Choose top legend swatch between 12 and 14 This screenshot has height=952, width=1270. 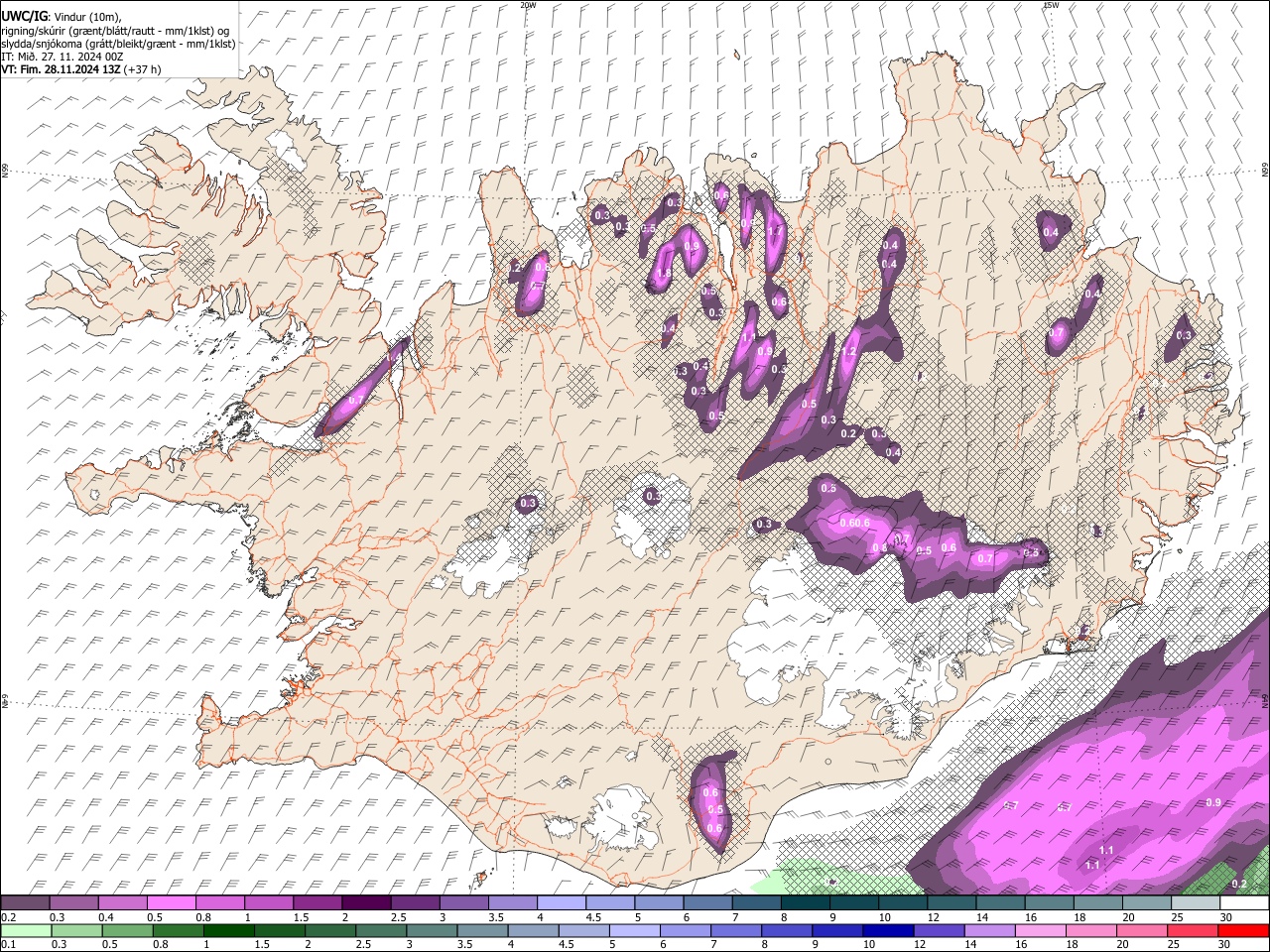point(952,902)
